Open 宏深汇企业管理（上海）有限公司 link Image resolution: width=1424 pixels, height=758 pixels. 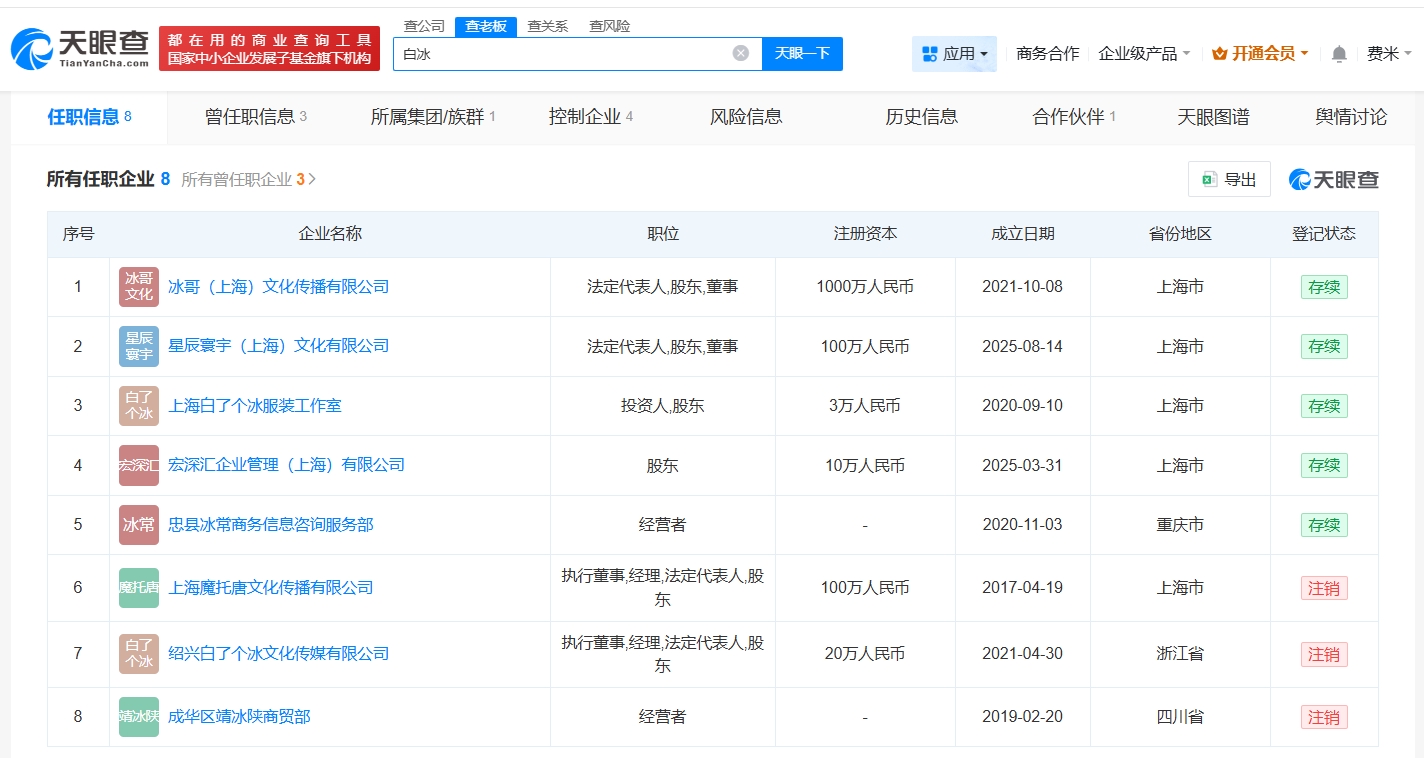click(x=286, y=465)
